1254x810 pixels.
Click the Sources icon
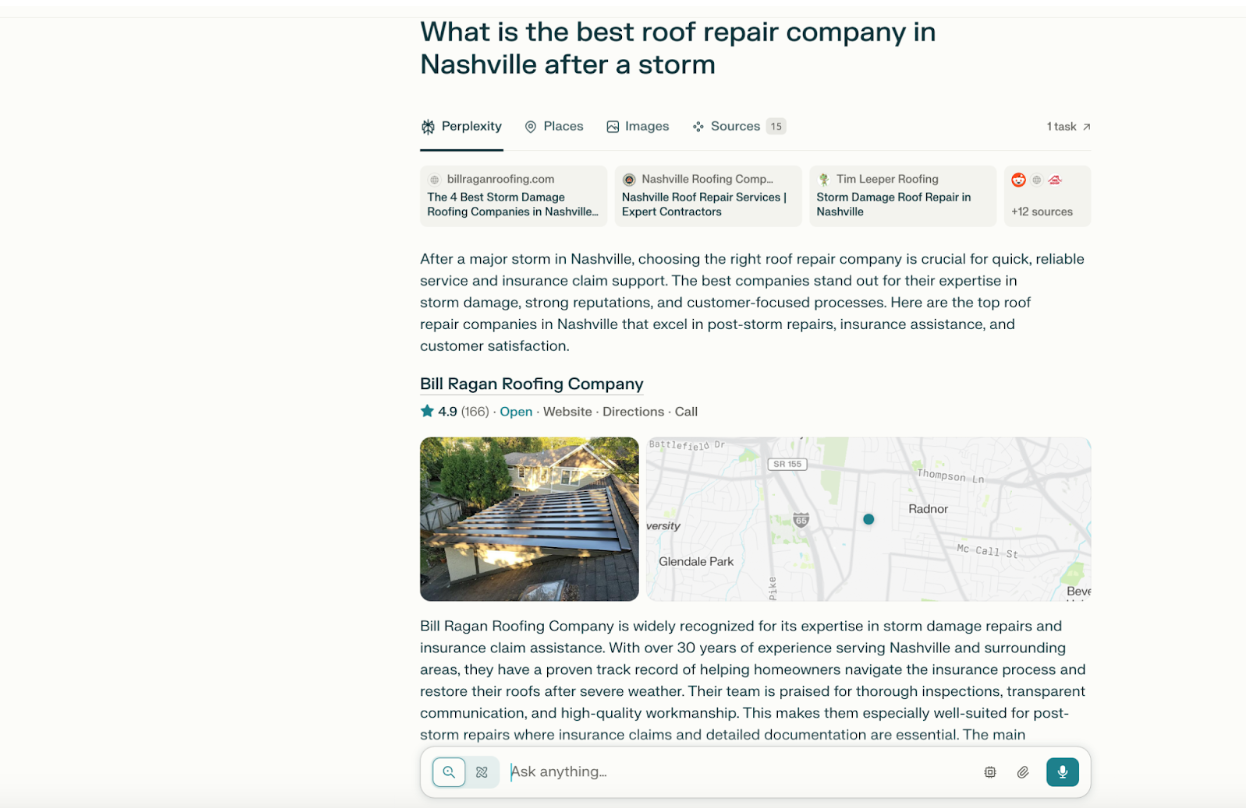(698, 127)
